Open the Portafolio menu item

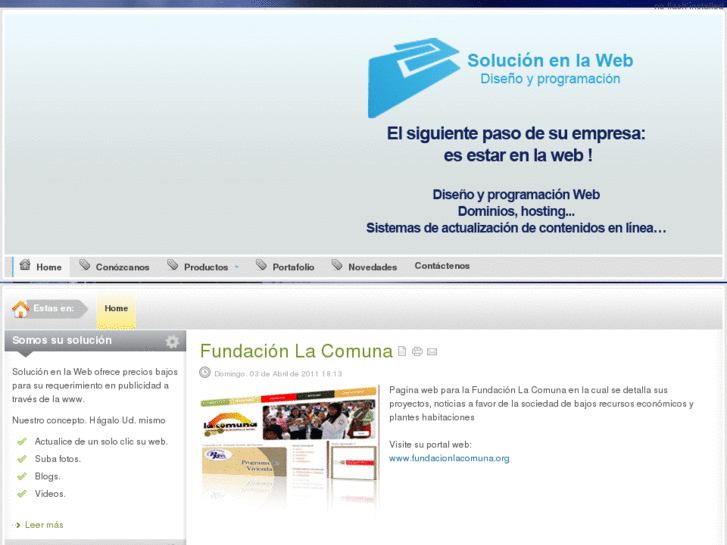point(293,267)
